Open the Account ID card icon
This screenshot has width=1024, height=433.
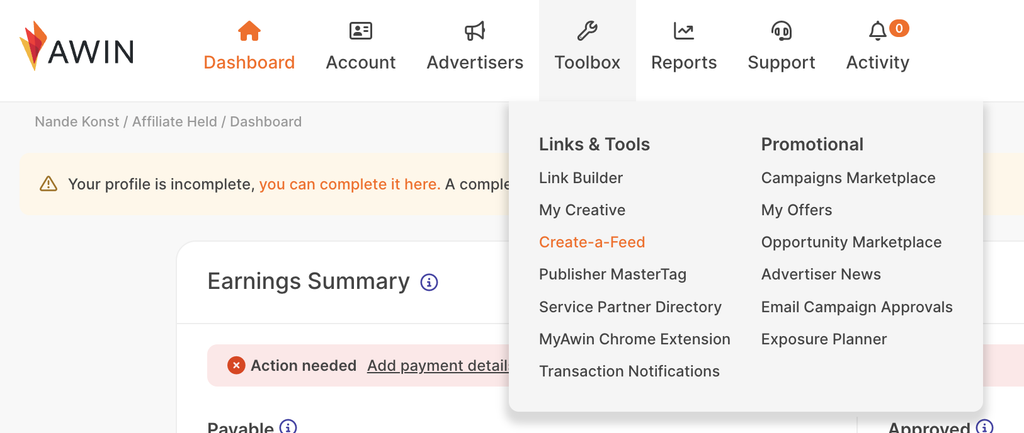click(x=360, y=30)
